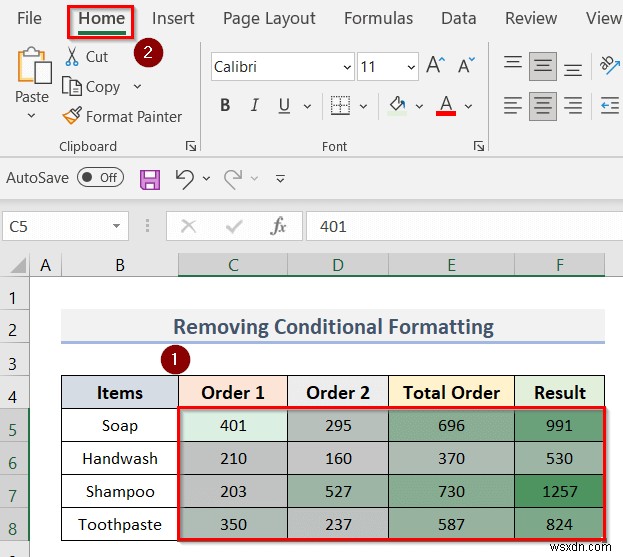
Task: Select the Total Order header cell
Action: [451, 392]
